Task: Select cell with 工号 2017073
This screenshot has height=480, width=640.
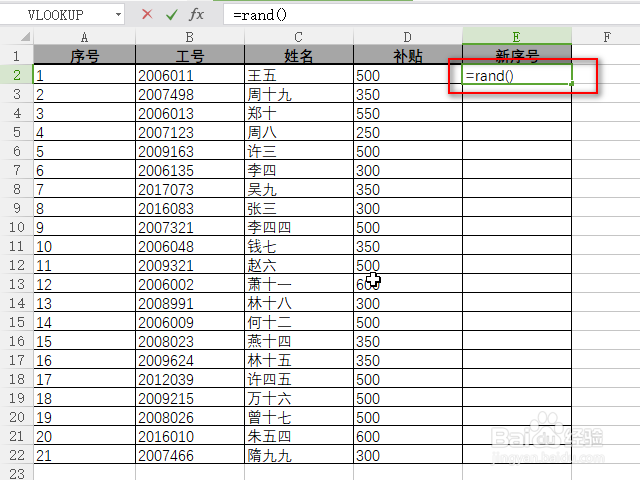Action: 190,189
